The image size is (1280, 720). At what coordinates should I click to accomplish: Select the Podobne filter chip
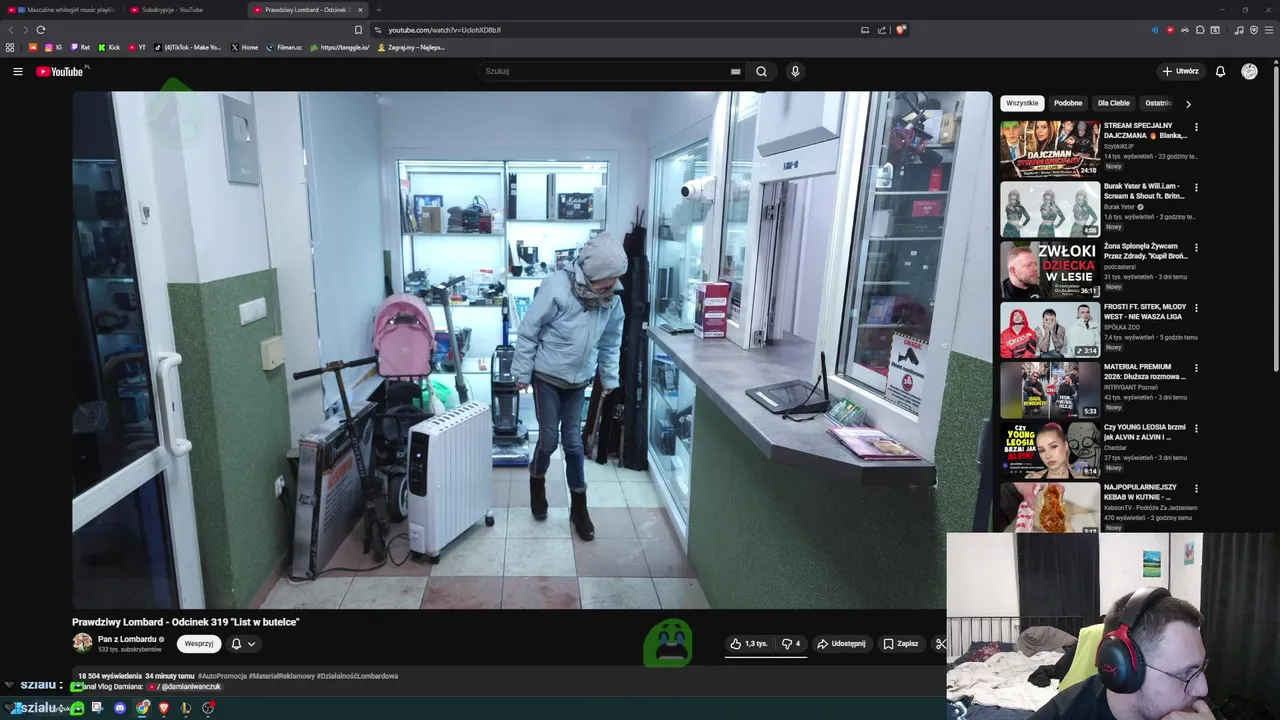[1068, 103]
